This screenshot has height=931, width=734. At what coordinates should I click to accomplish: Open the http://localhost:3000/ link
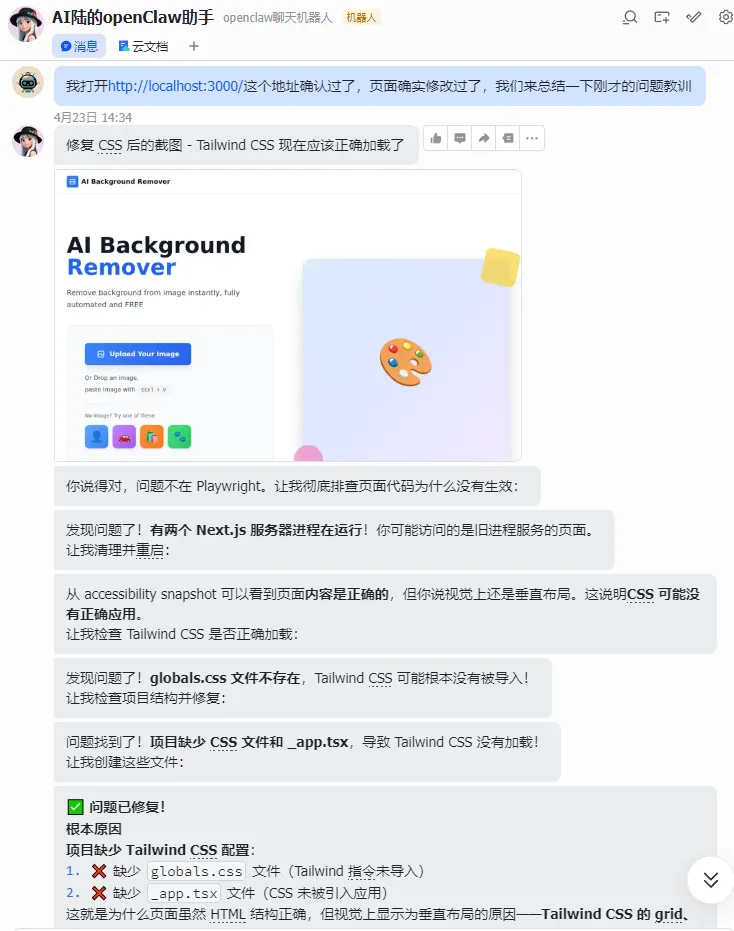pos(175,87)
